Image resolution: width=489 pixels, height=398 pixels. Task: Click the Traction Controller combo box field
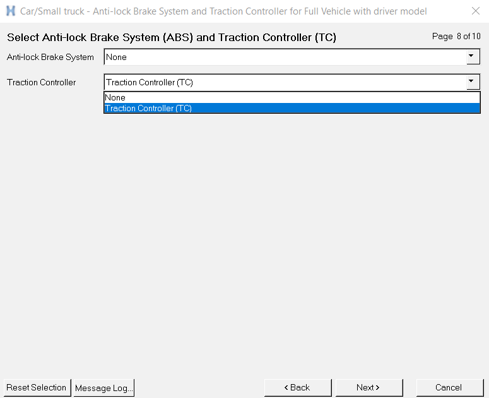(x=292, y=82)
